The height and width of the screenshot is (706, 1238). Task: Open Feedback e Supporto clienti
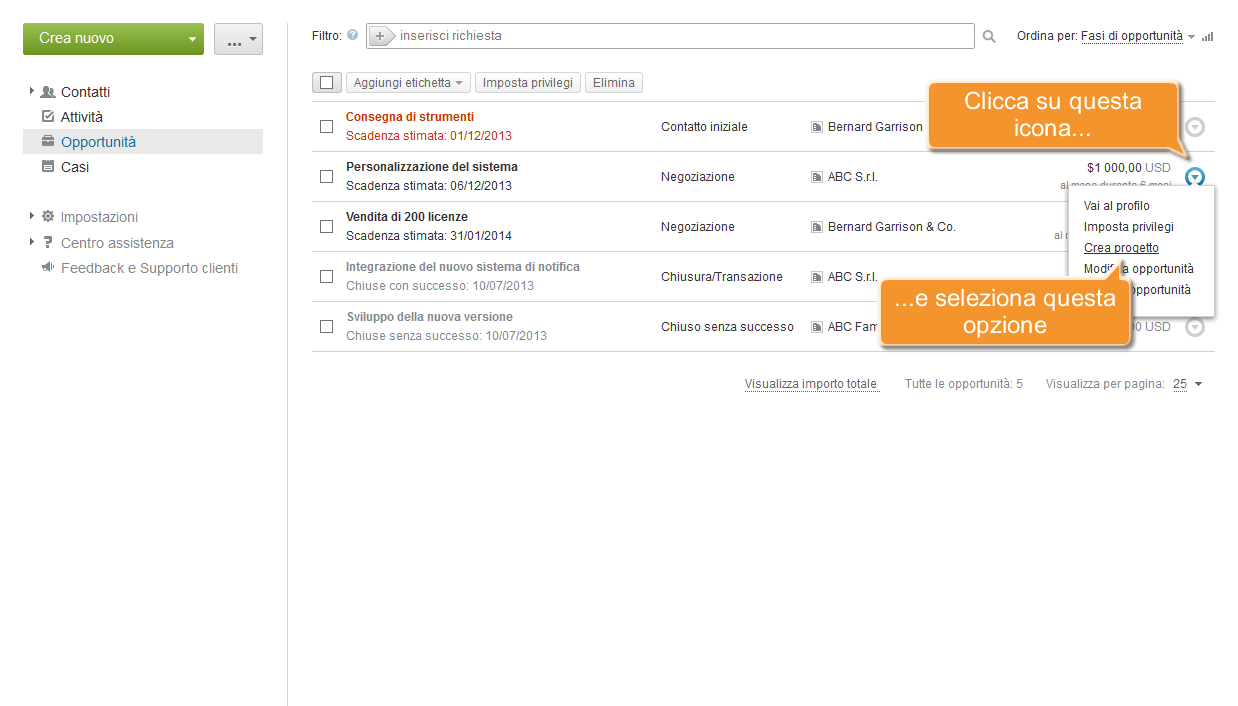click(149, 268)
